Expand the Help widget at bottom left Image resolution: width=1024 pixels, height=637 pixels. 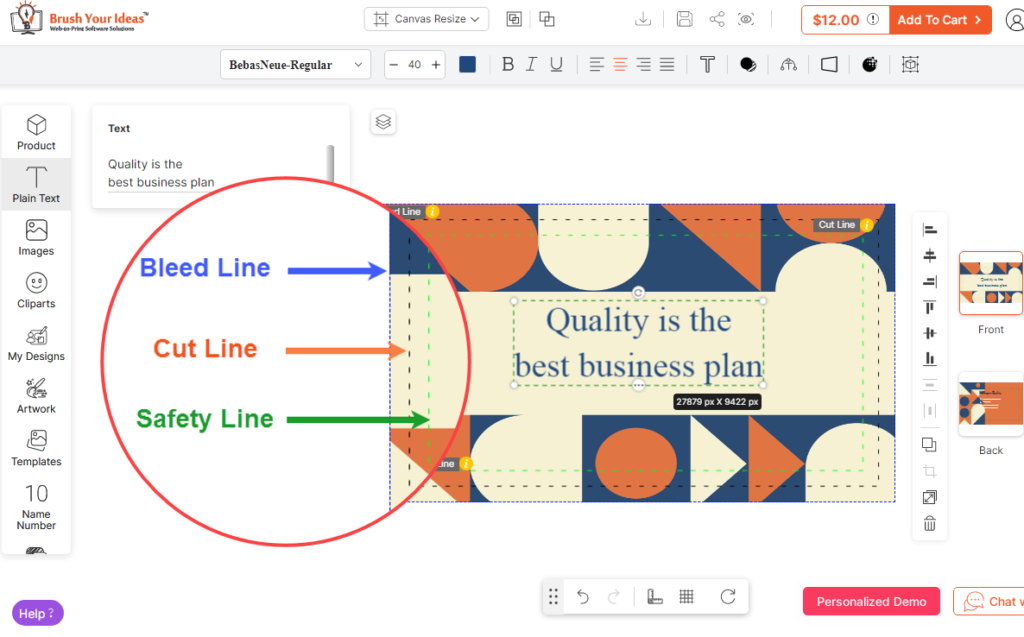click(x=37, y=612)
